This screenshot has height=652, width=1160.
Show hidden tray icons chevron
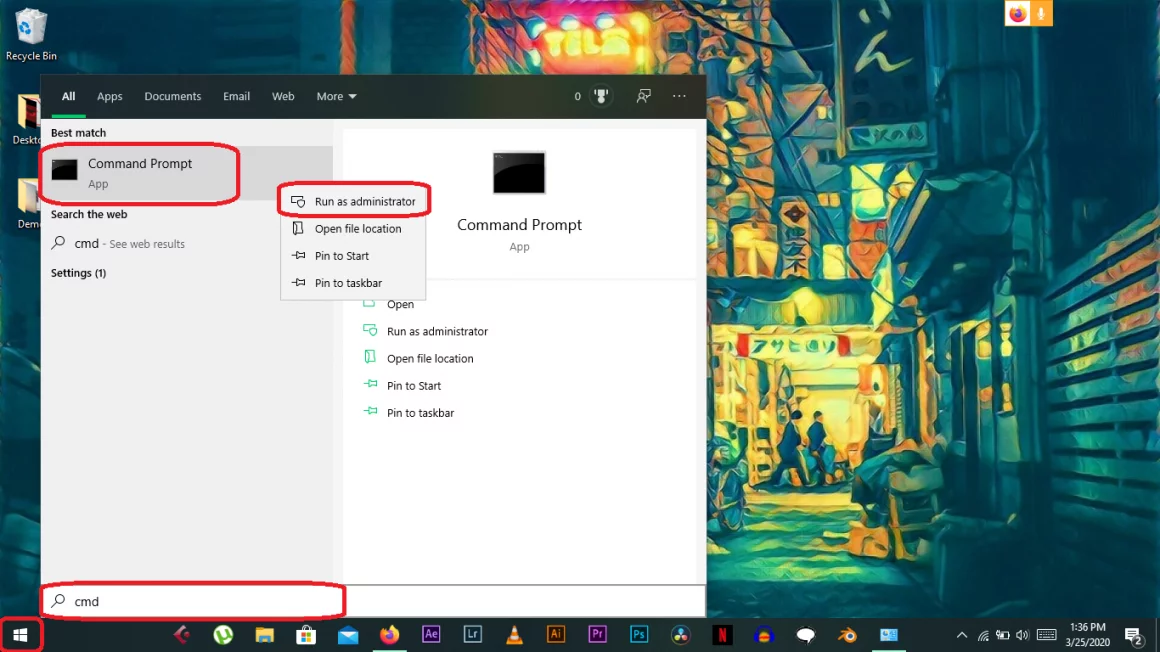[x=962, y=635]
